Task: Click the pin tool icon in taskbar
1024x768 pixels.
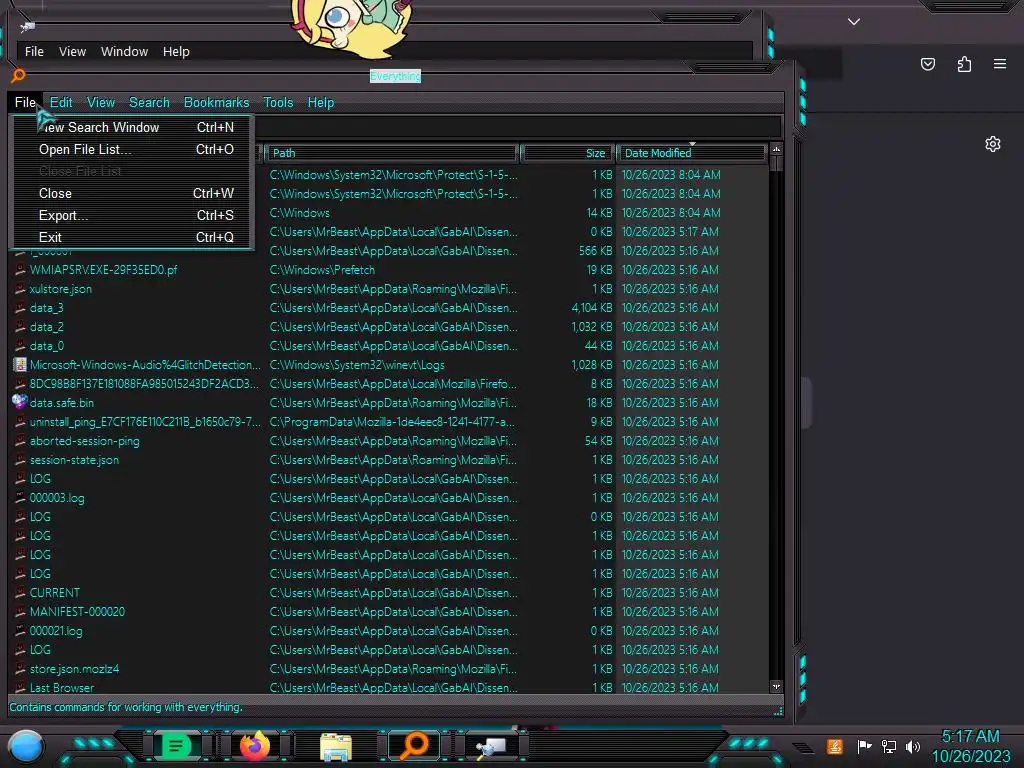Action: [x=490, y=747]
